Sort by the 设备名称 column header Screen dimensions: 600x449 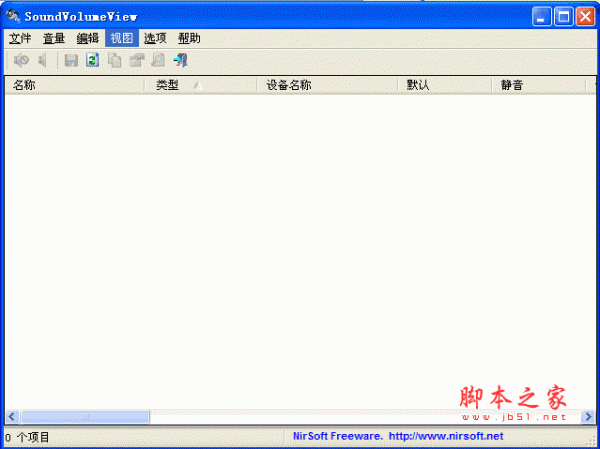click(x=327, y=85)
